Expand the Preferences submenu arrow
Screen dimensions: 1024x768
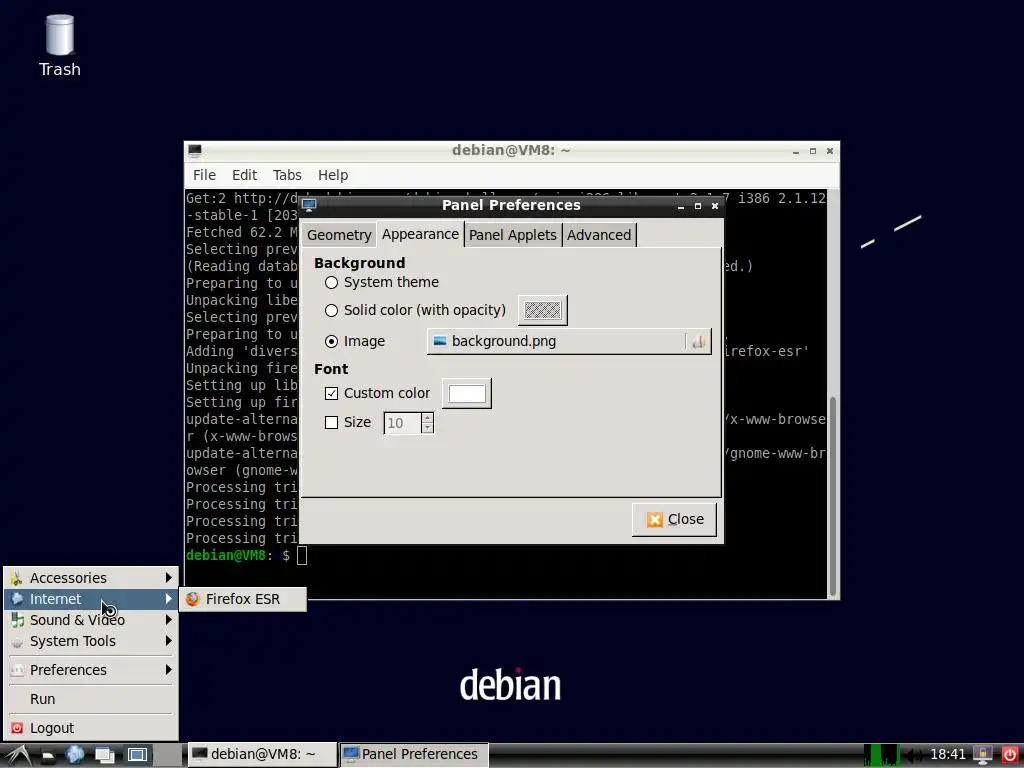168,669
